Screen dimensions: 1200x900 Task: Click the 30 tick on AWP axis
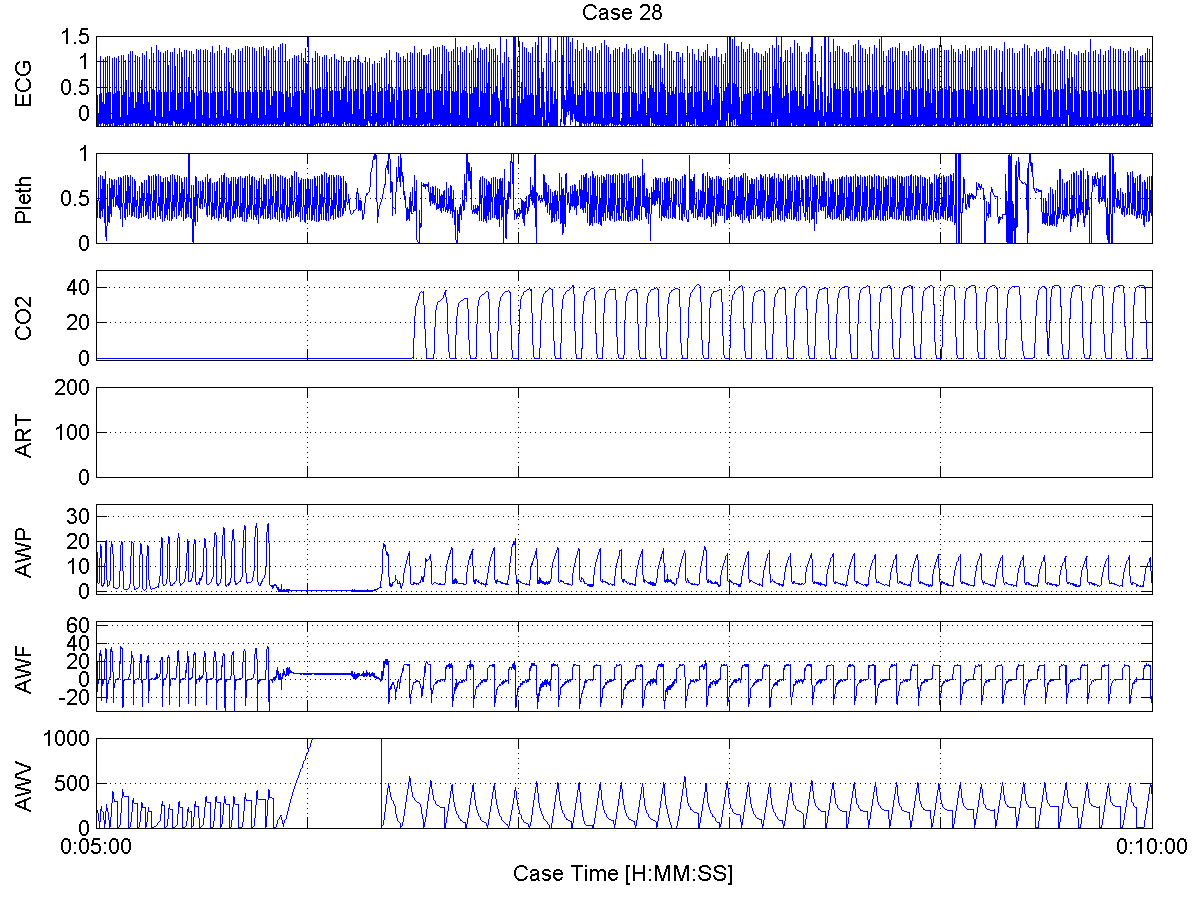(80, 515)
